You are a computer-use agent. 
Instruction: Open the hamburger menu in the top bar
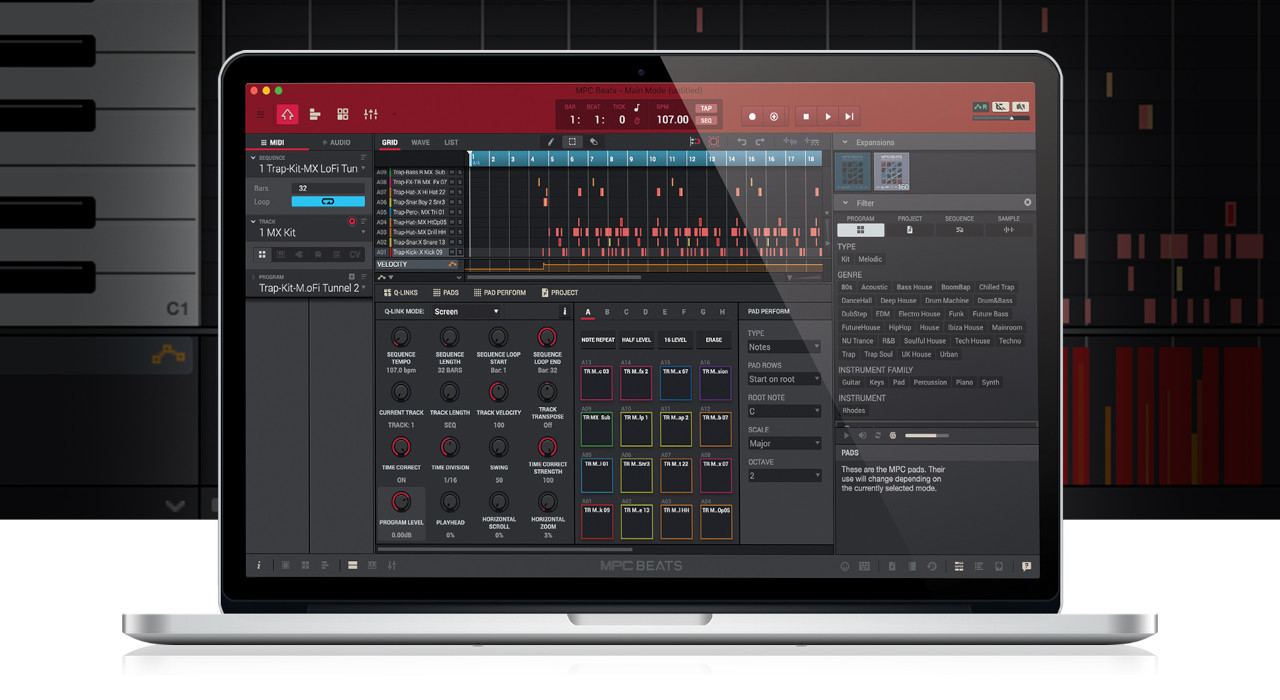[261, 115]
